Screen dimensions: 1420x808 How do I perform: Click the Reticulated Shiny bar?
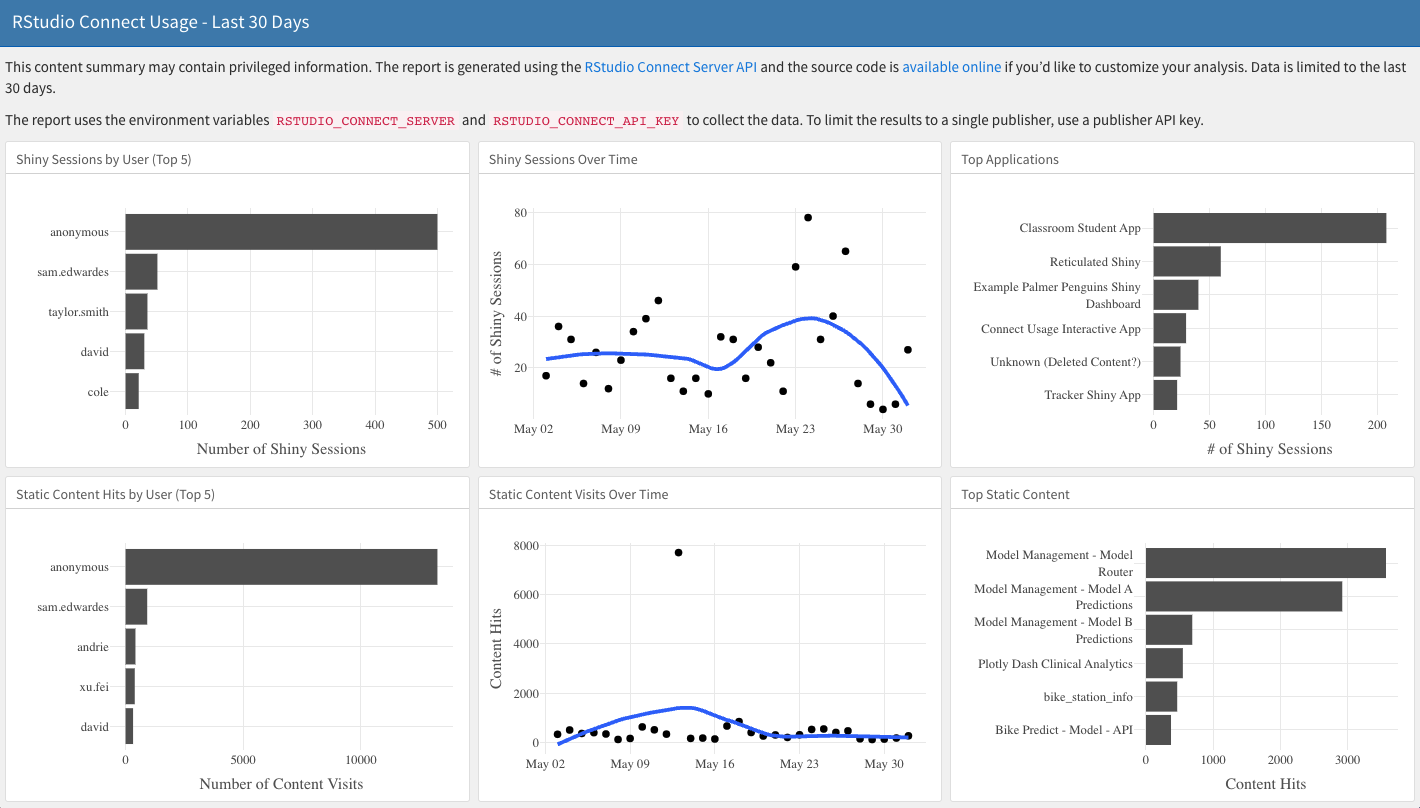click(x=1186, y=262)
